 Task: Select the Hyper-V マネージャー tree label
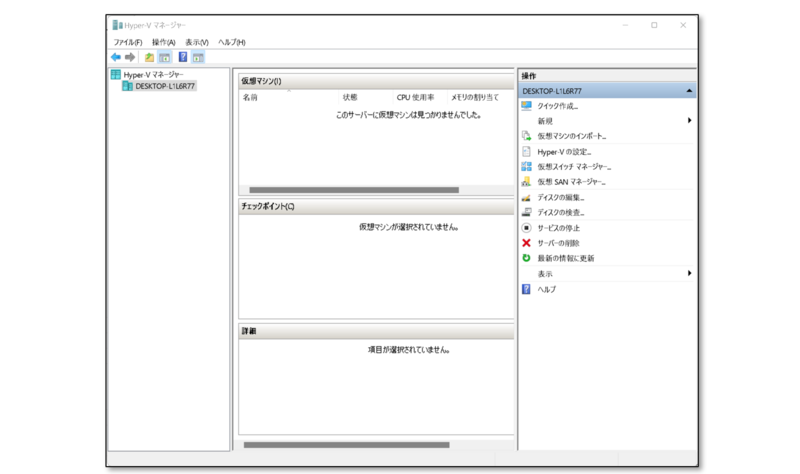(x=153, y=74)
